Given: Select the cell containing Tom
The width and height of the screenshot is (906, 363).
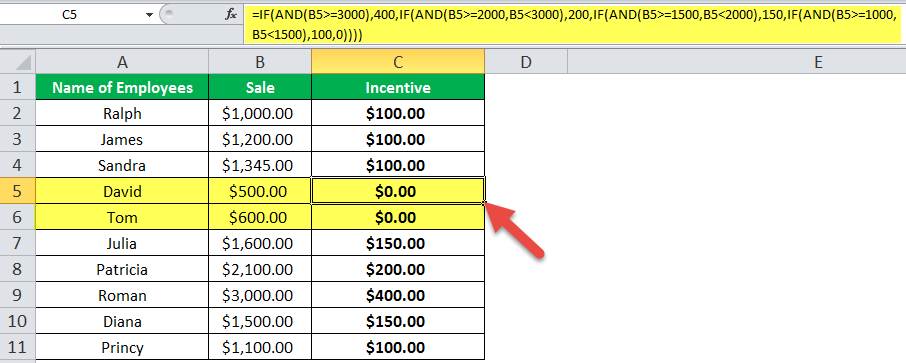Looking at the screenshot, I should tap(122, 217).
